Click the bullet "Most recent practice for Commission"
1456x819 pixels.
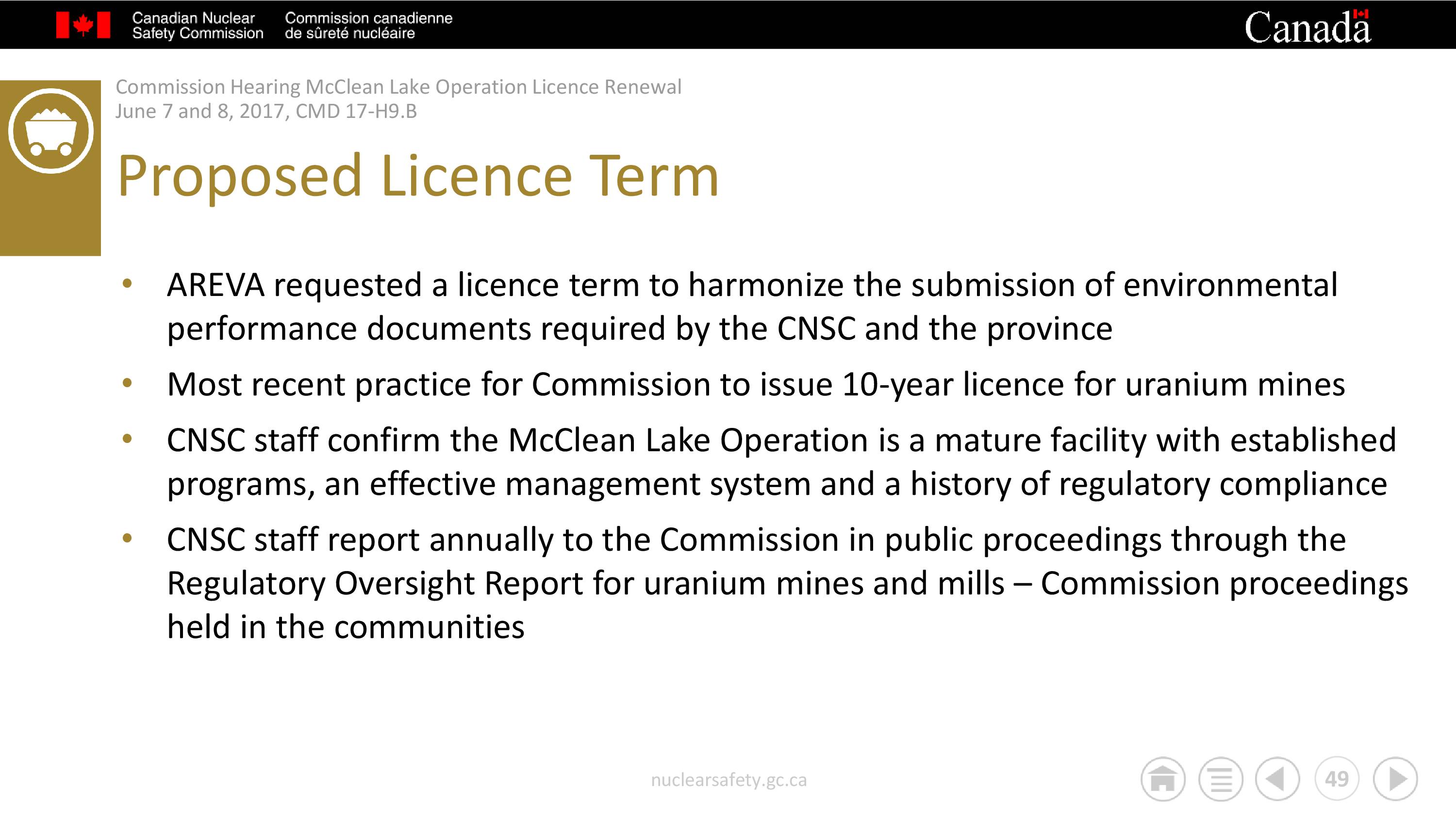[756, 384]
